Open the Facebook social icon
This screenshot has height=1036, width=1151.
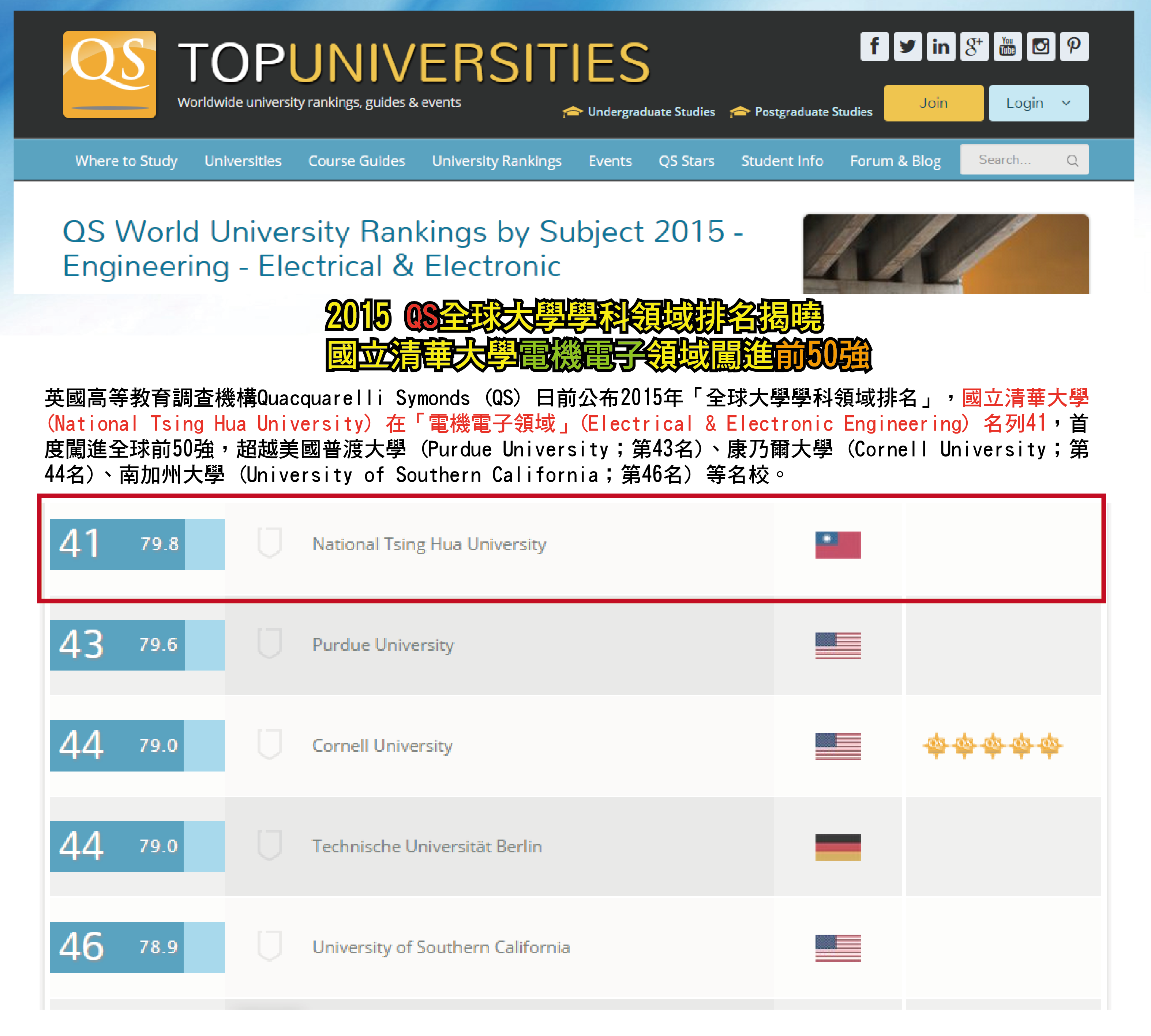point(874,46)
